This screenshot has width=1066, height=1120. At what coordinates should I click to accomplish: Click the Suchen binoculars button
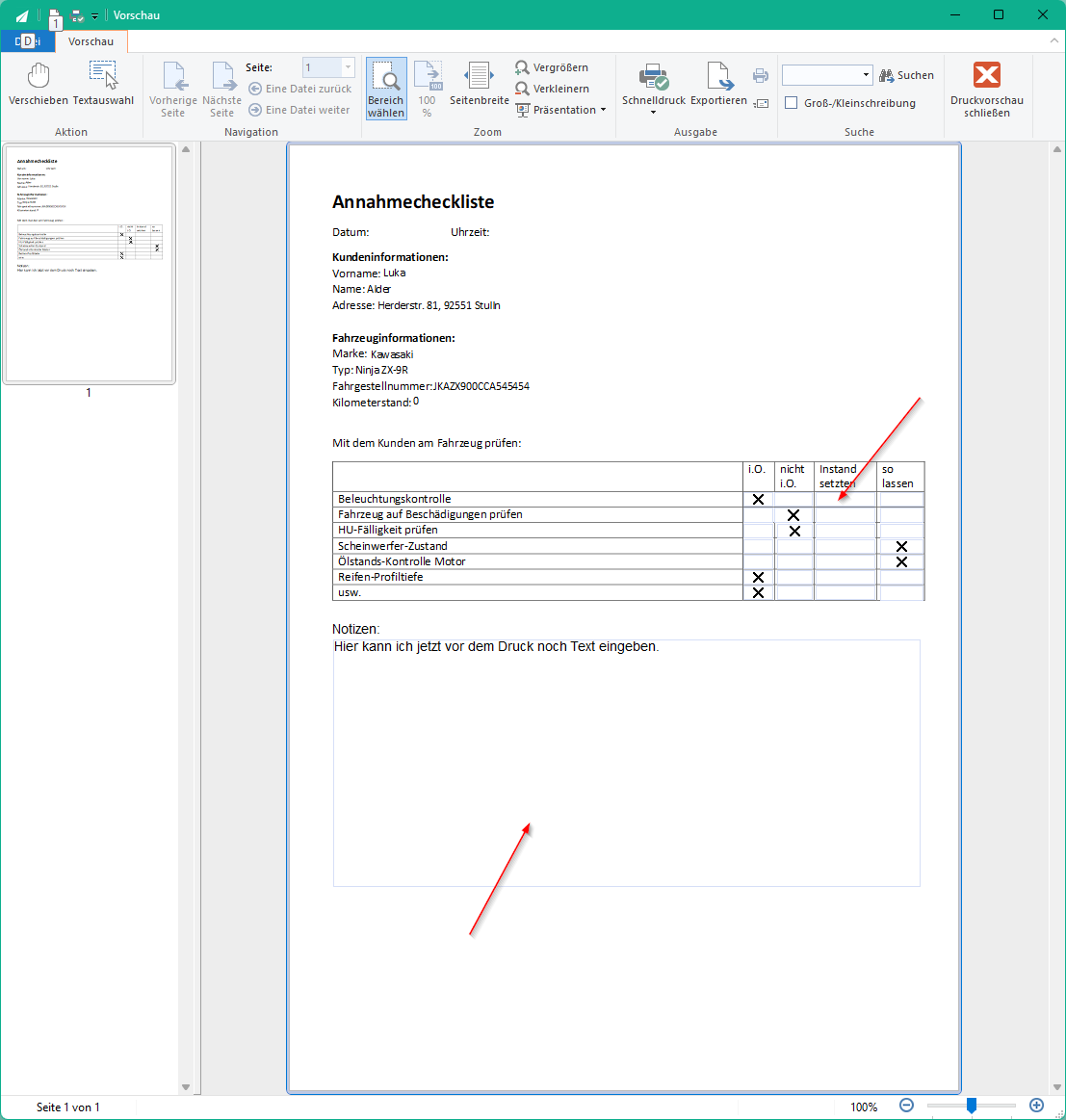[907, 75]
